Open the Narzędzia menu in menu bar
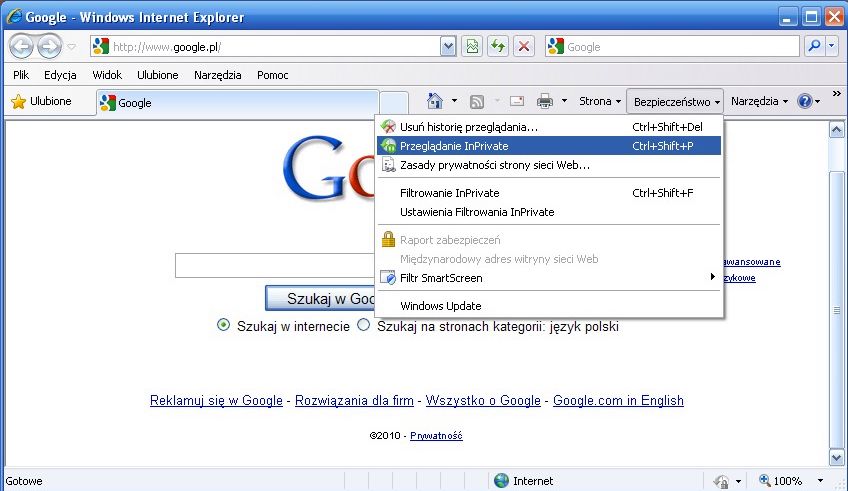Viewport: 848px width, 491px height. tap(217, 75)
